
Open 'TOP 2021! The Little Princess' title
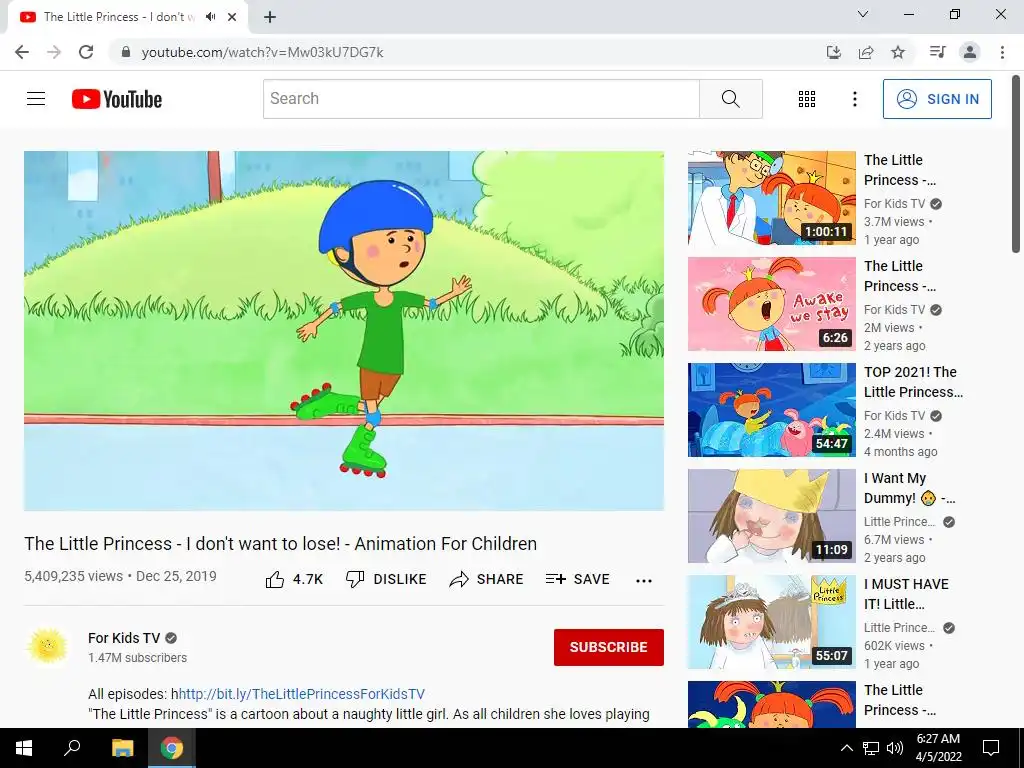tap(913, 382)
